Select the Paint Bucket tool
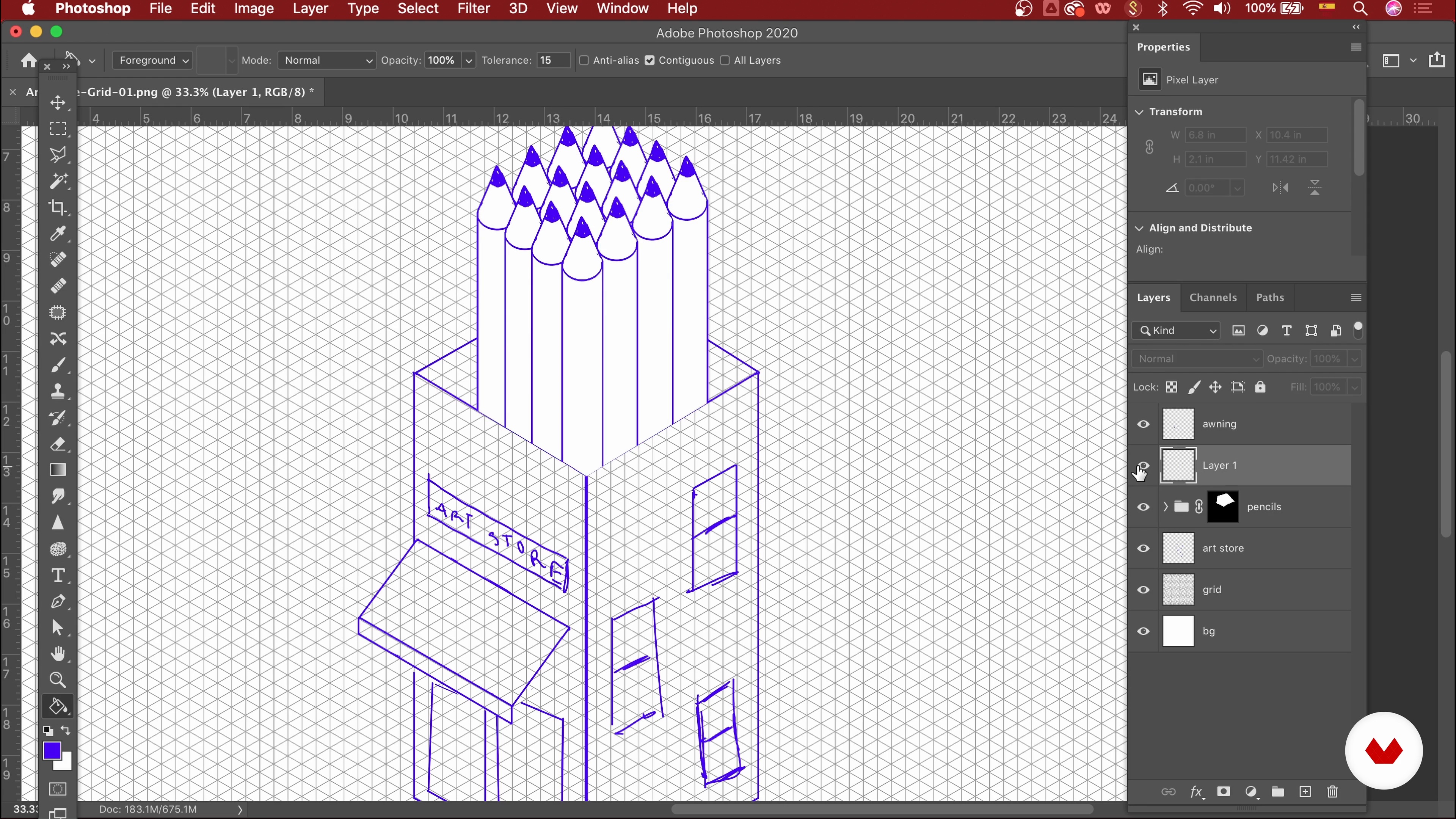 click(58, 706)
